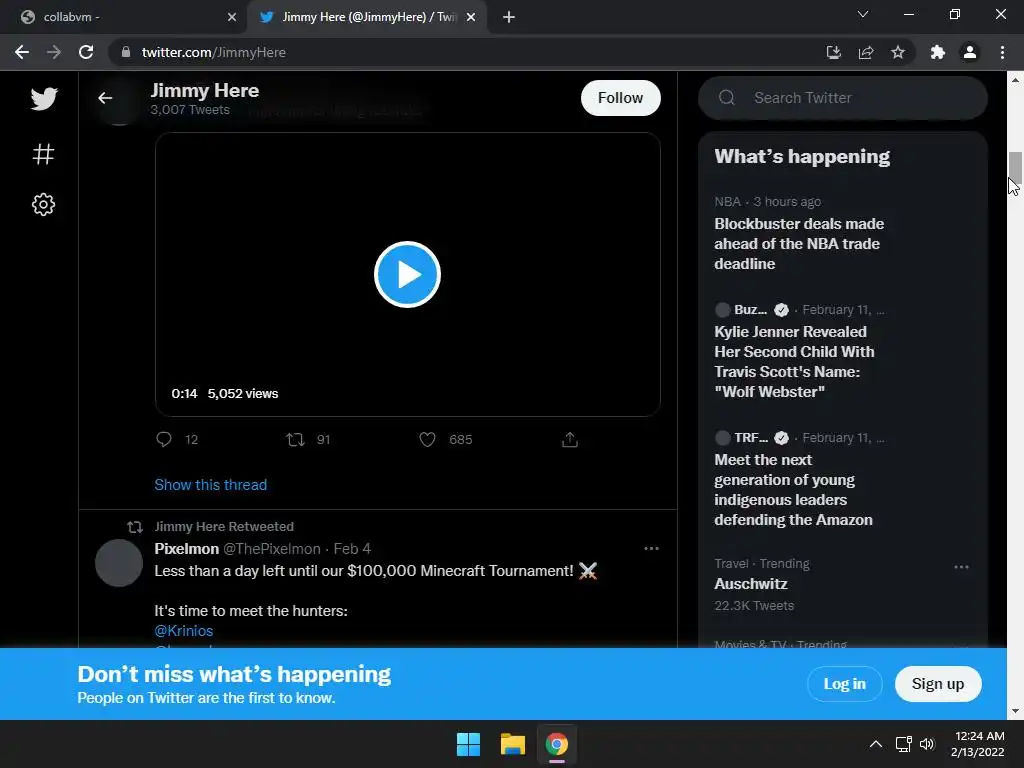Open the Kylie Jenner Wolf Webster story

point(794,362)
